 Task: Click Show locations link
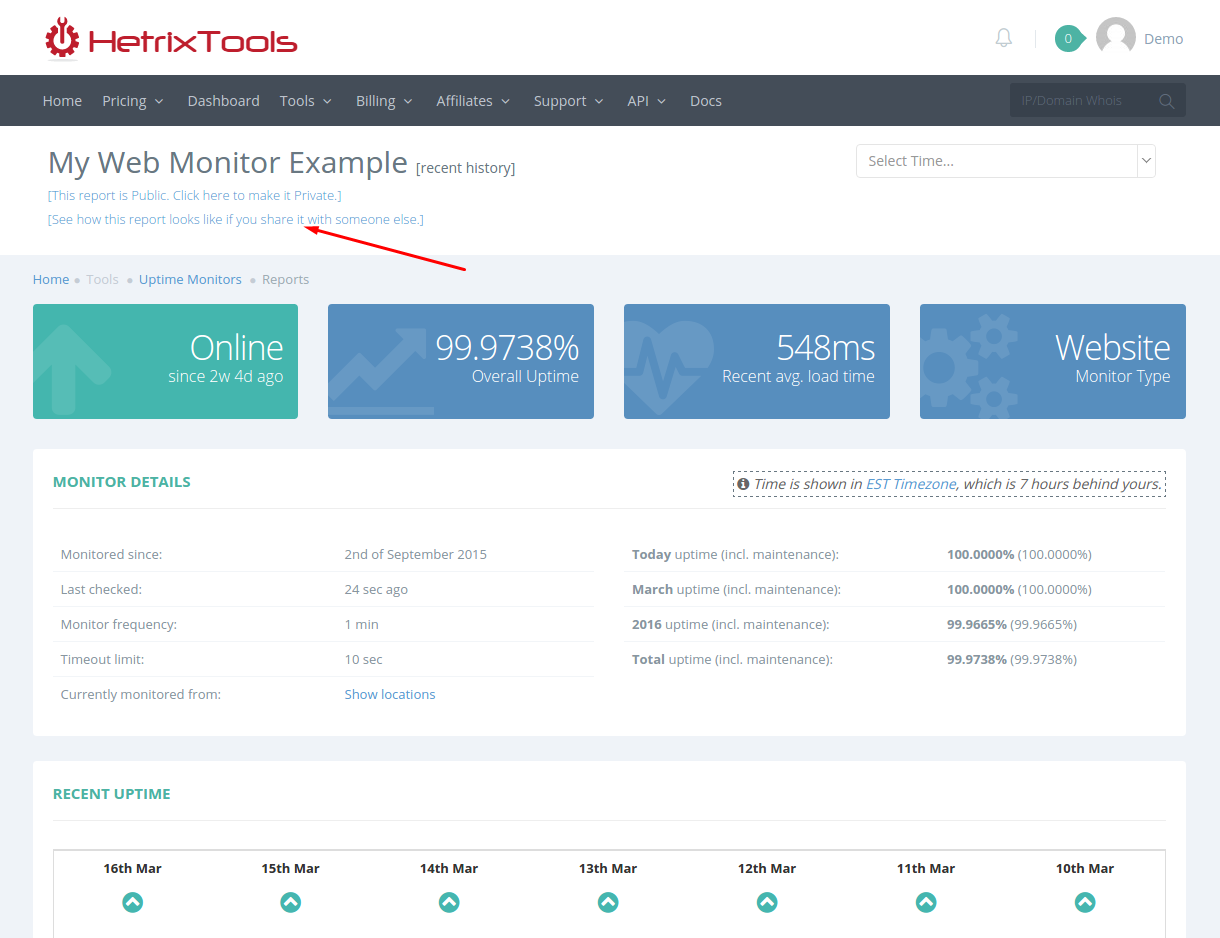point(390,694)
